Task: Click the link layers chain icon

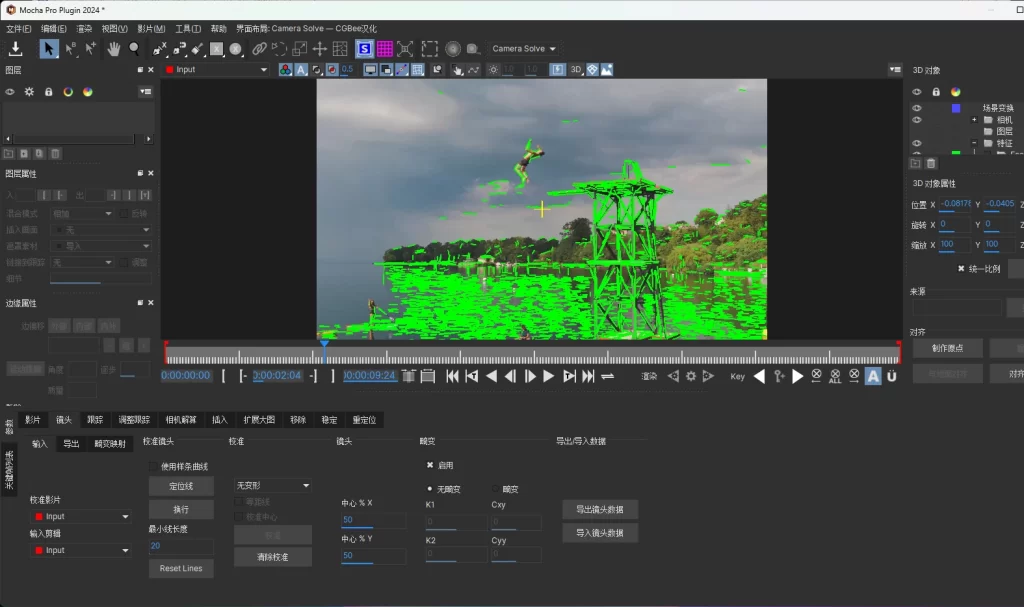Action: click(x=259, y=48)
